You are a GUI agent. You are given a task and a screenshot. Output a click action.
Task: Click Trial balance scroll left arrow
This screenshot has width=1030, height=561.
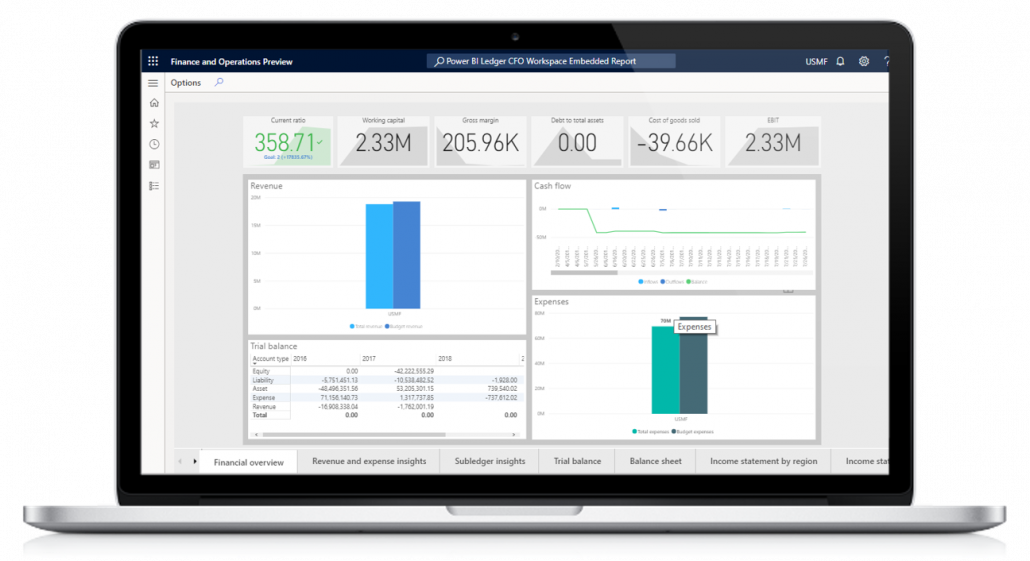tap(256, 435)
